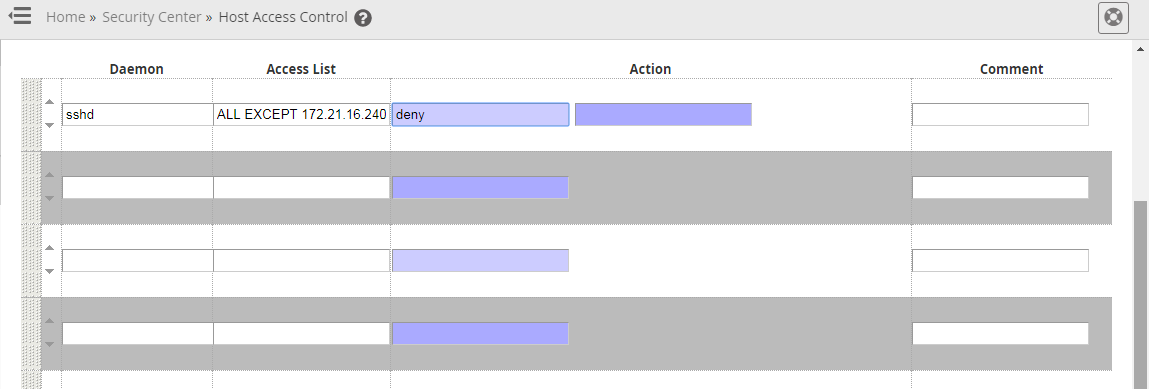The width and height of the screenshot is (1149, 389).
Task: Click the second action field beside deny
Action: click(x=663, y=114)
